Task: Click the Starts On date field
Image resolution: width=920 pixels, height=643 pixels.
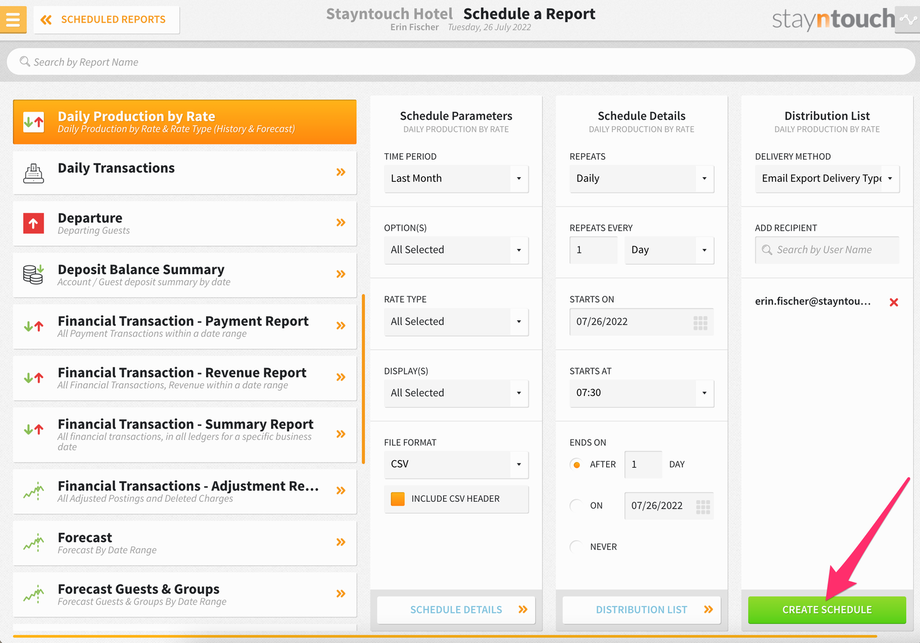Action: 641,322
